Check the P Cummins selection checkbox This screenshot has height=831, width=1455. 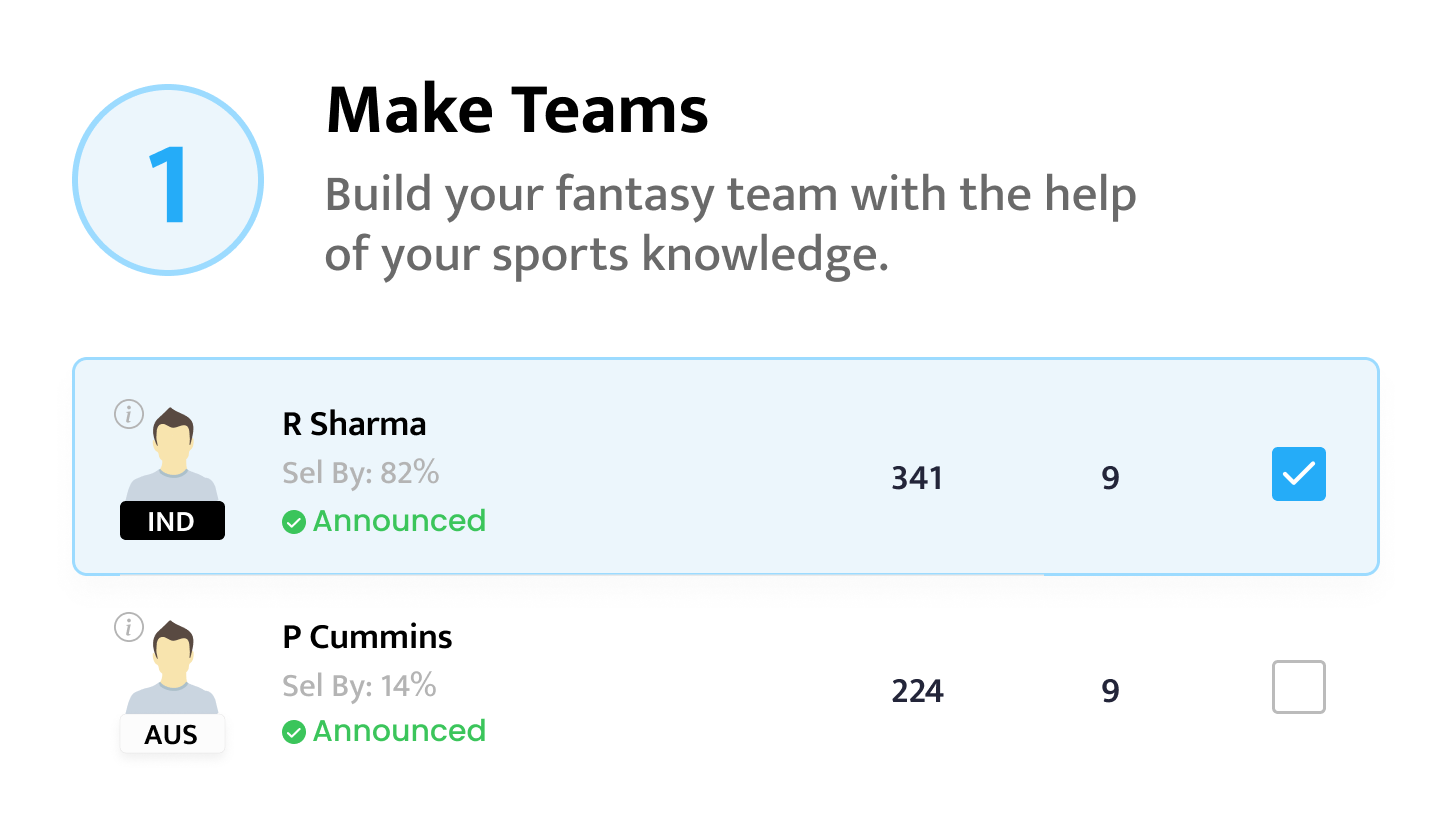click(x=1299, y=687)
